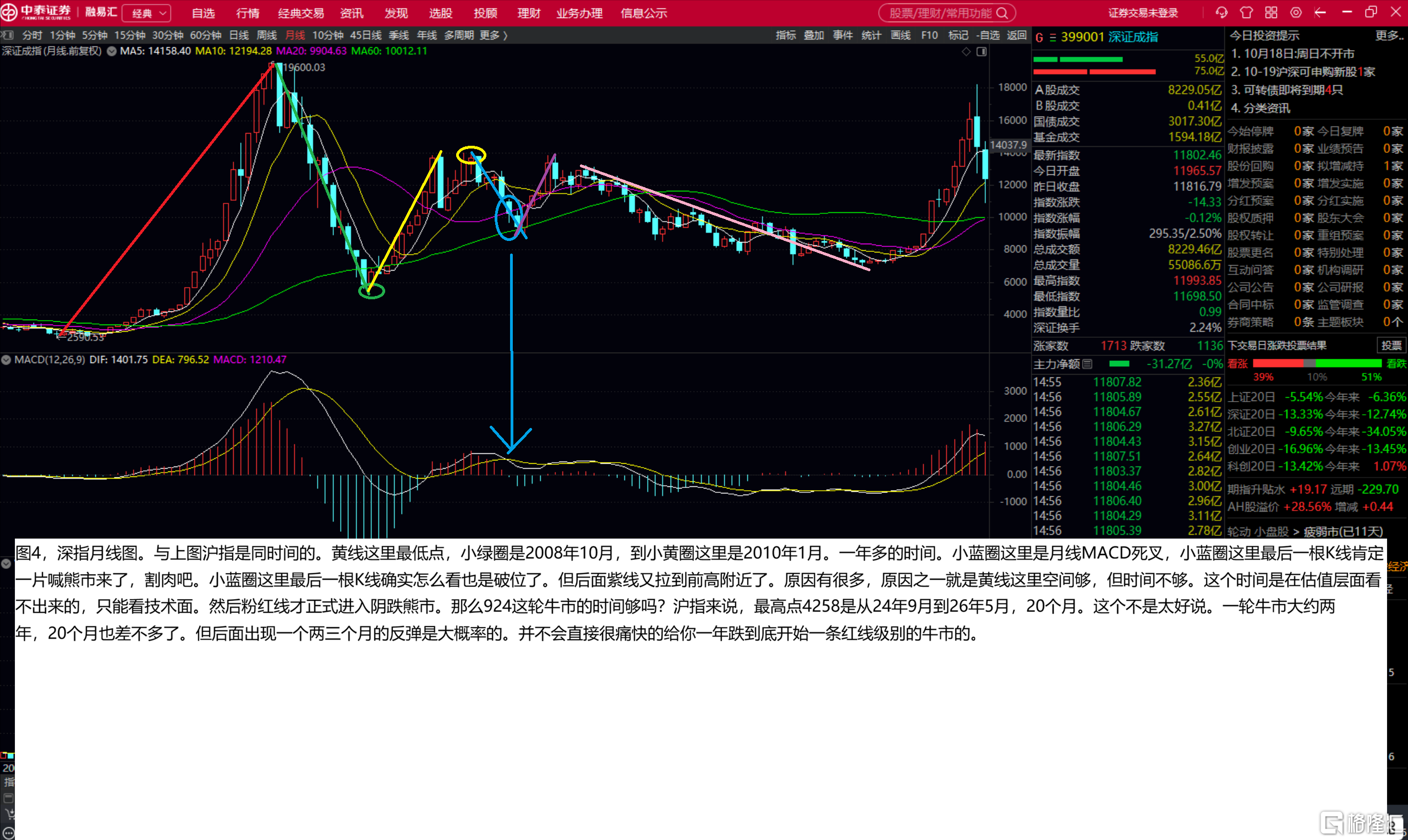
Task: Open settings hexagon icon in title bar
Action: pyautogui.click(x=1296, y=13)
